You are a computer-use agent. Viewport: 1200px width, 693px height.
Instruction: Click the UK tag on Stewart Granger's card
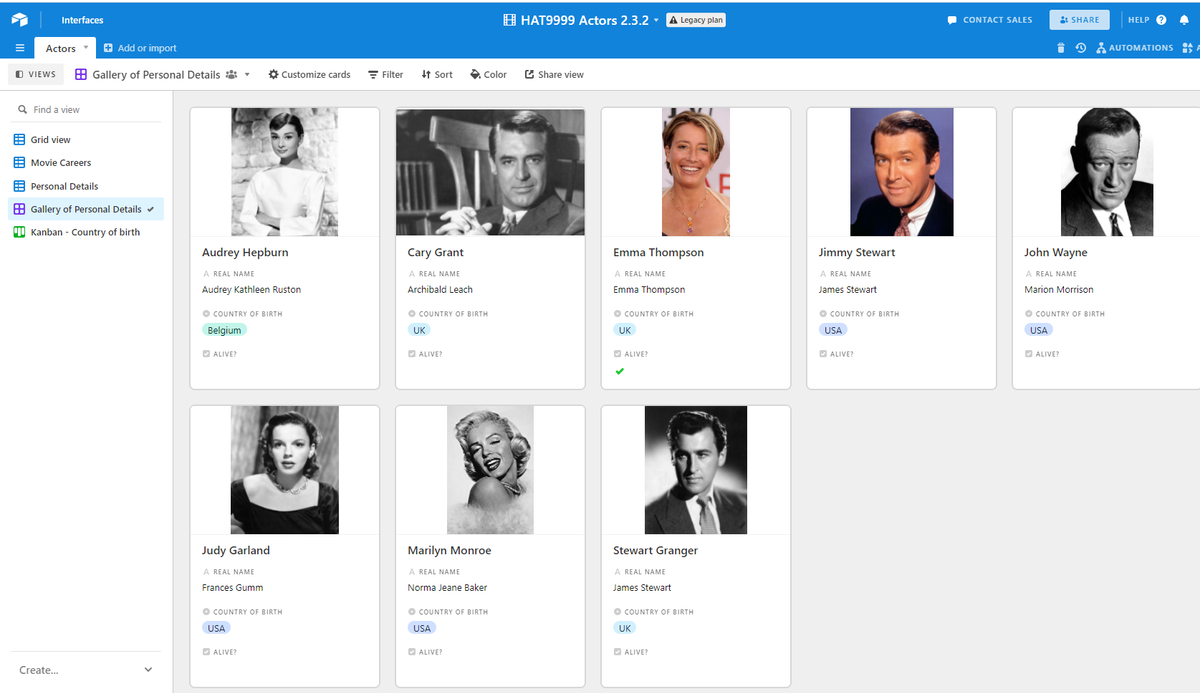[x=625, y=628]
